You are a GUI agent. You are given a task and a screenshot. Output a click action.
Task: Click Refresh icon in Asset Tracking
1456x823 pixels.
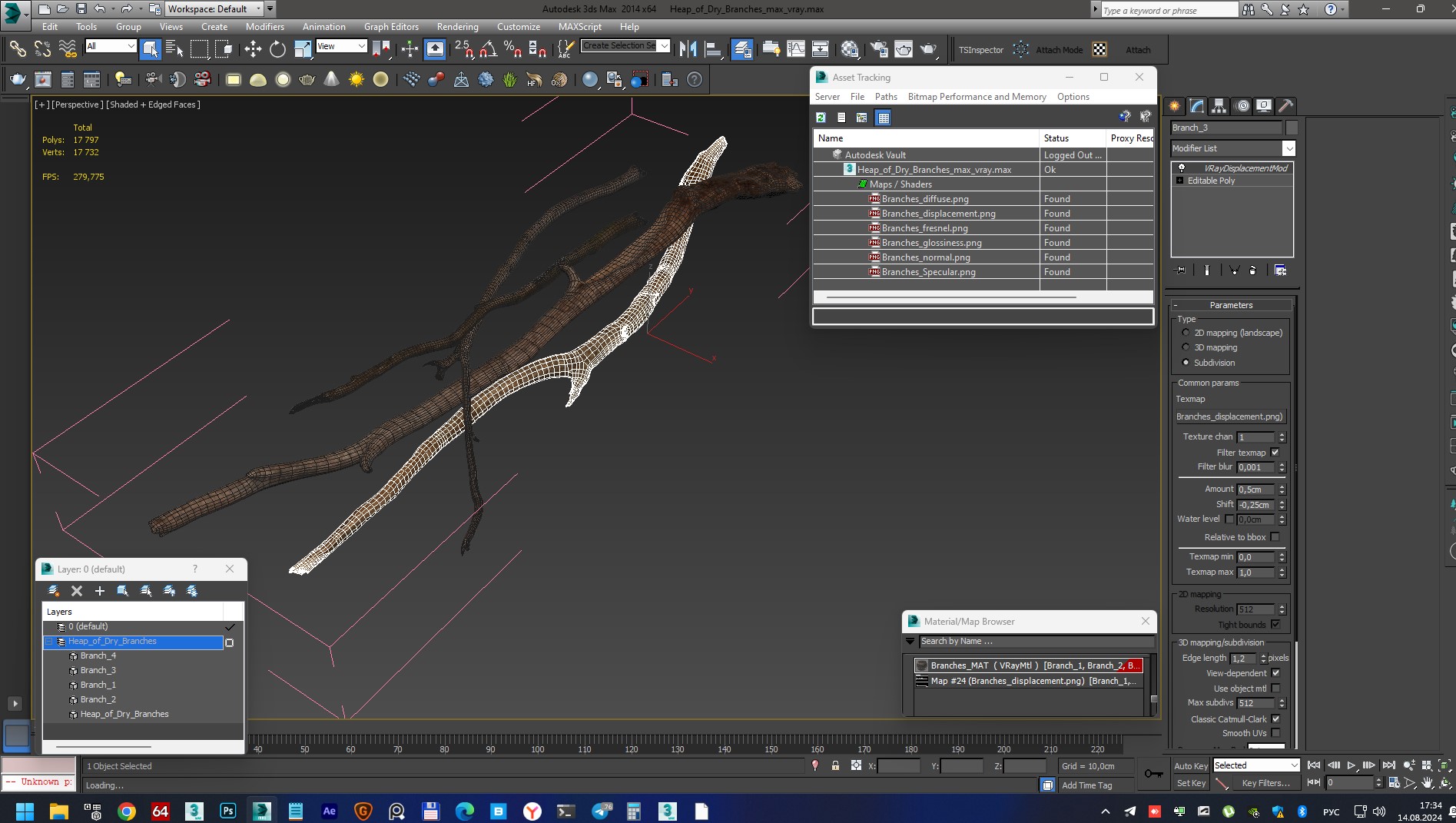(821, 118)
